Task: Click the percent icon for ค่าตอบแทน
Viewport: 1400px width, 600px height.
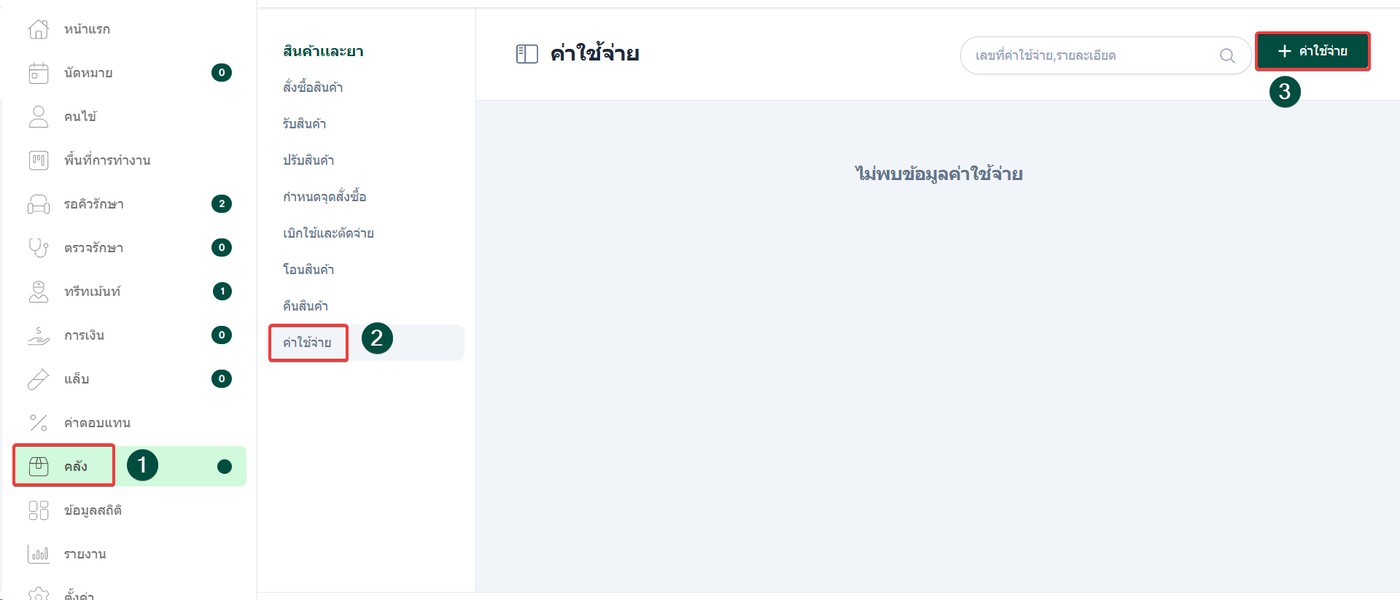Action: point(39,422)
